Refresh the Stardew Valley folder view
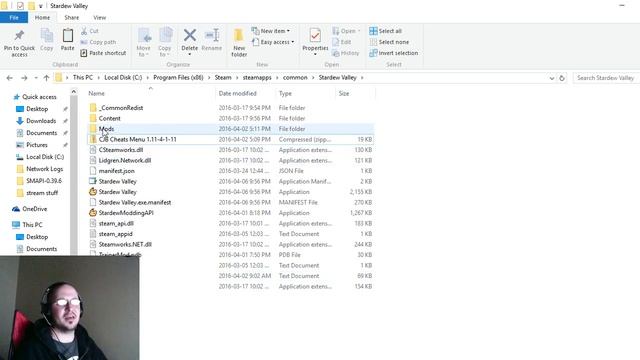 pos(562,78)
